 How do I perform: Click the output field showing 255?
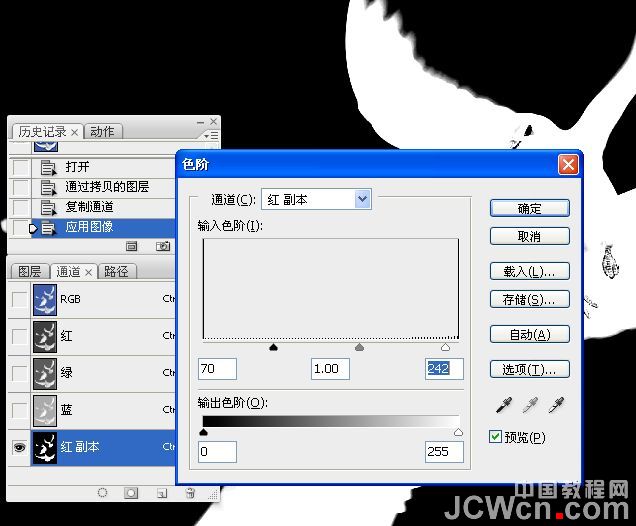(x=444, y=452)
